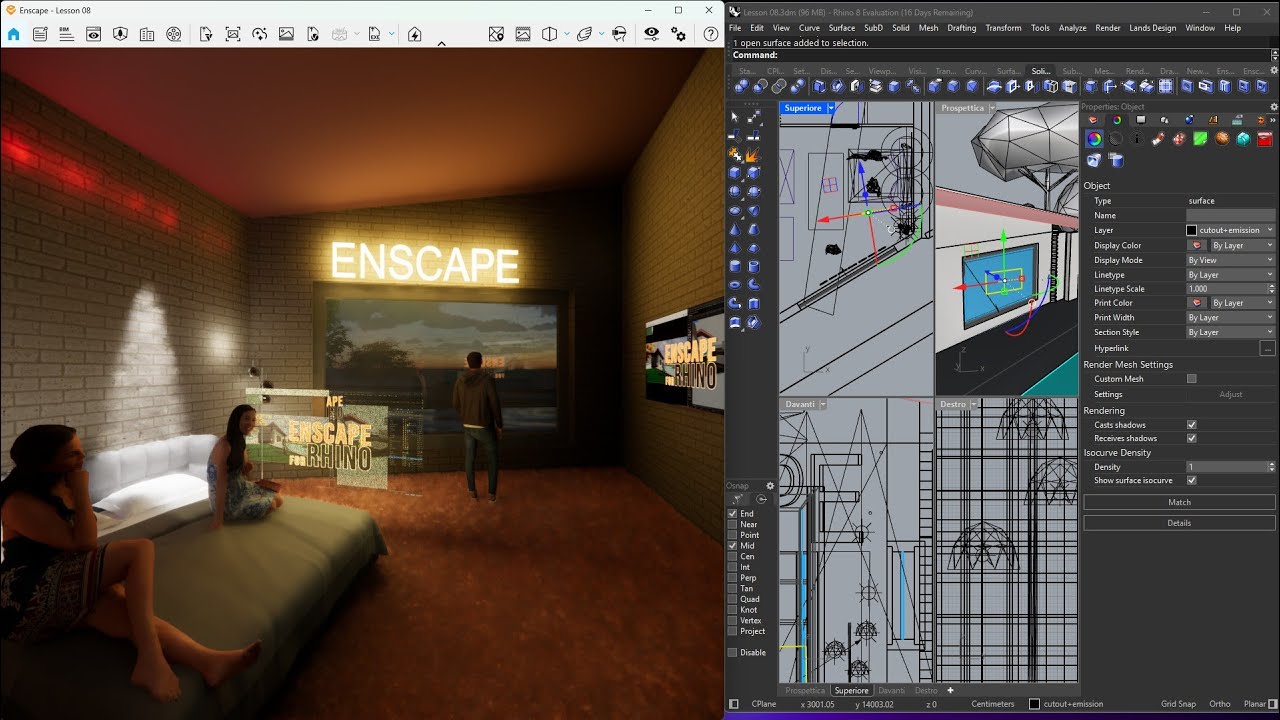Toggle Grid Snap in status bar

(x=1178, y=704)
